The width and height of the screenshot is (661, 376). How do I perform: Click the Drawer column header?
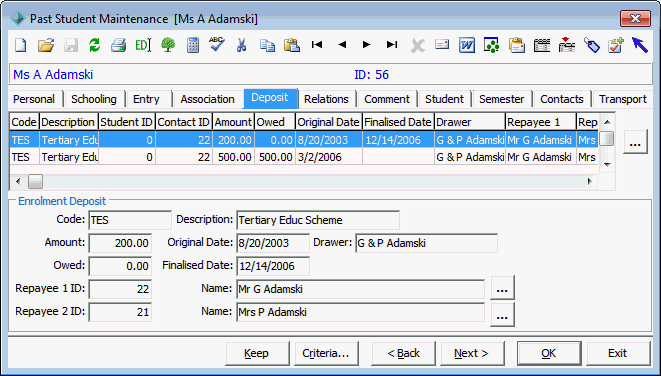(470, 122)
